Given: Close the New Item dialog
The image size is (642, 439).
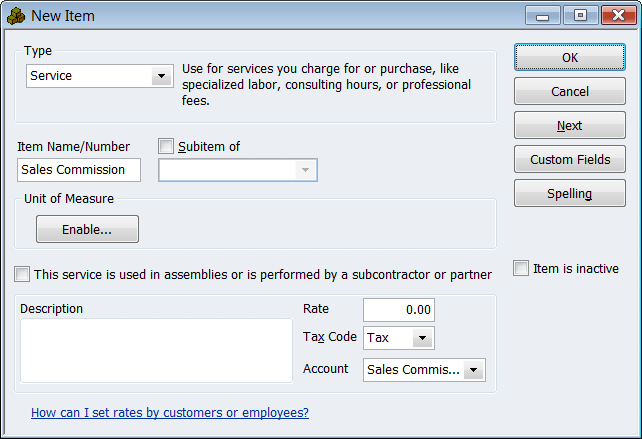Looking at the screenshot, I should pyautogui.click(x=613, y=16).
